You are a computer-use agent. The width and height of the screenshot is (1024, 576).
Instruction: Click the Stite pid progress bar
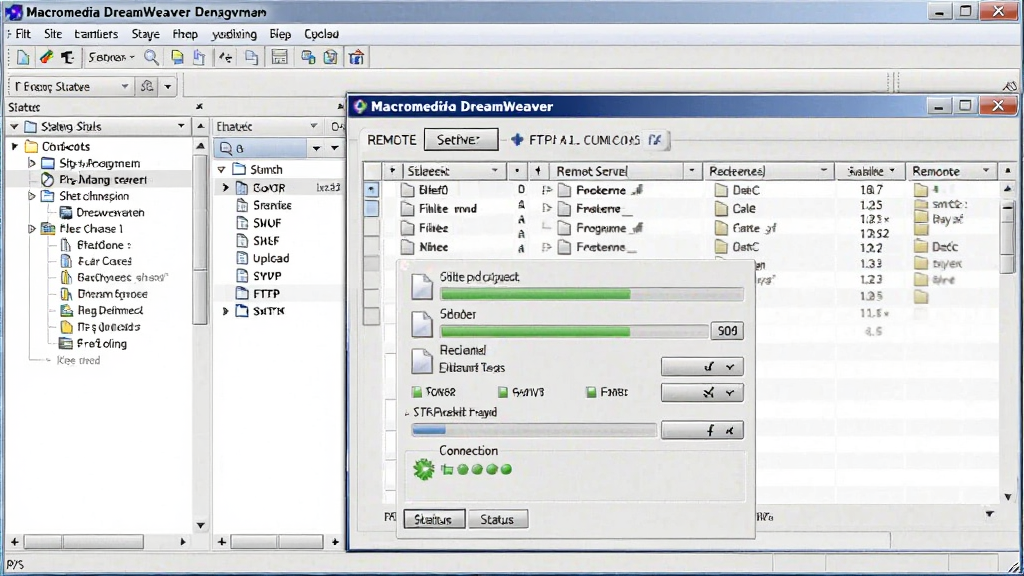pos(592,294)
